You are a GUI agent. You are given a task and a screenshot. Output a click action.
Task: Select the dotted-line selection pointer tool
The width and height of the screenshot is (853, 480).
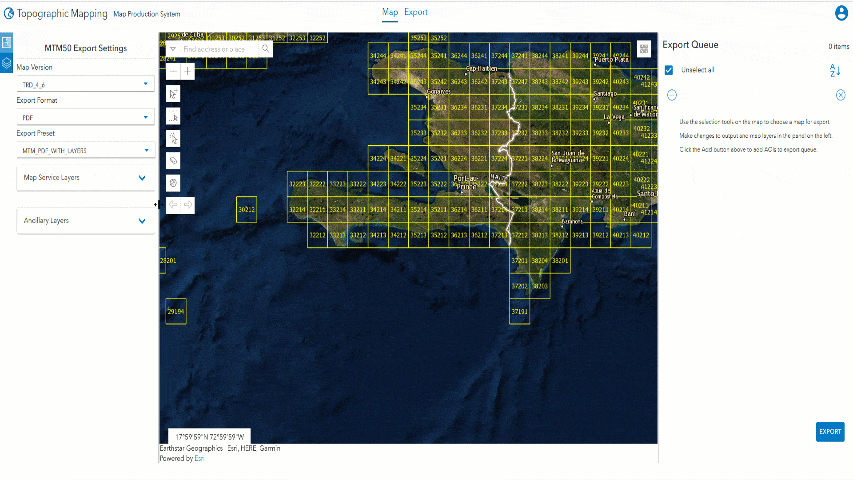(x=174, y=139)
